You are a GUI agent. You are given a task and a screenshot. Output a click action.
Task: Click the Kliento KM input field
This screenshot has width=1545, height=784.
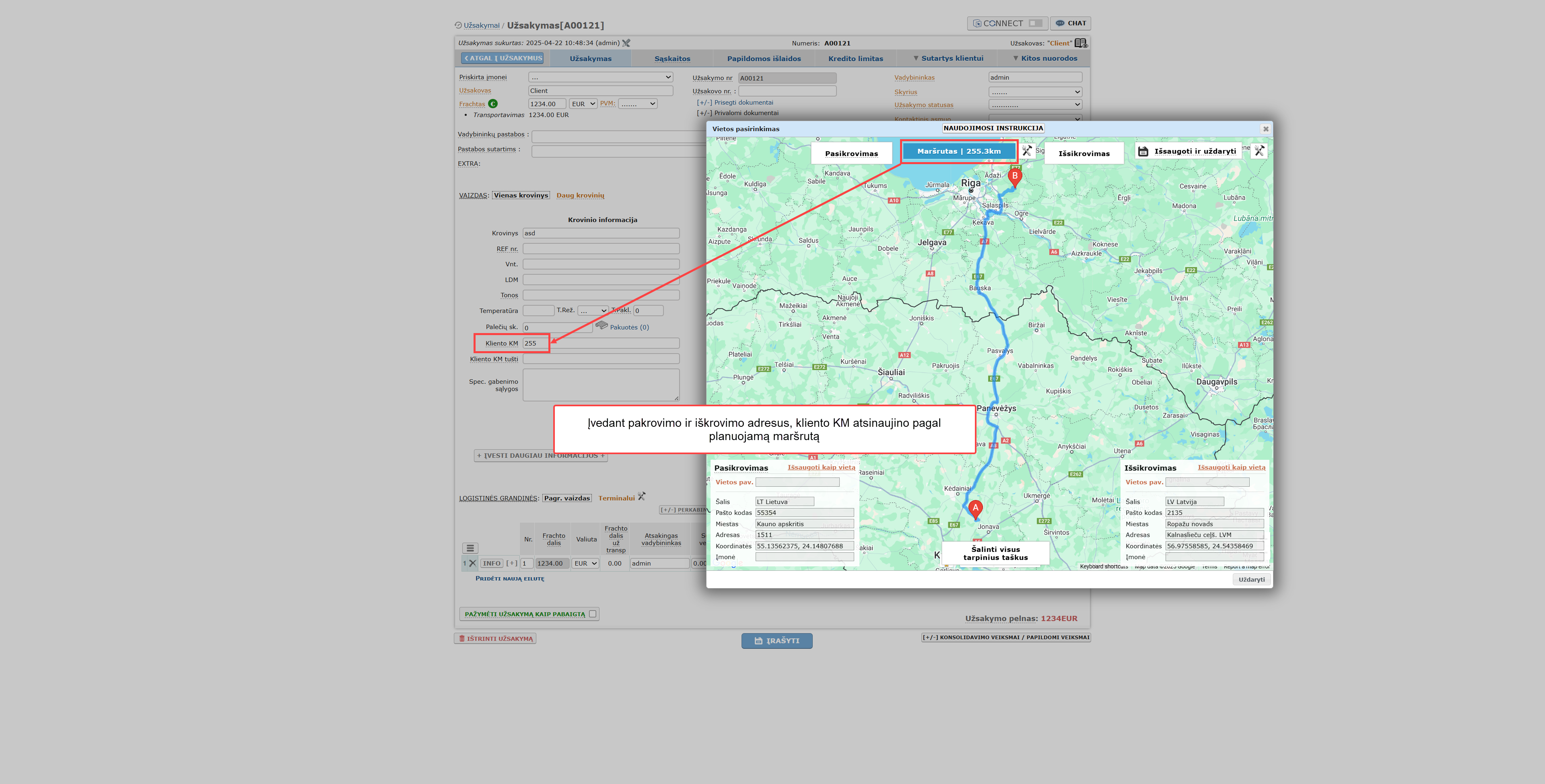[601, 343]
